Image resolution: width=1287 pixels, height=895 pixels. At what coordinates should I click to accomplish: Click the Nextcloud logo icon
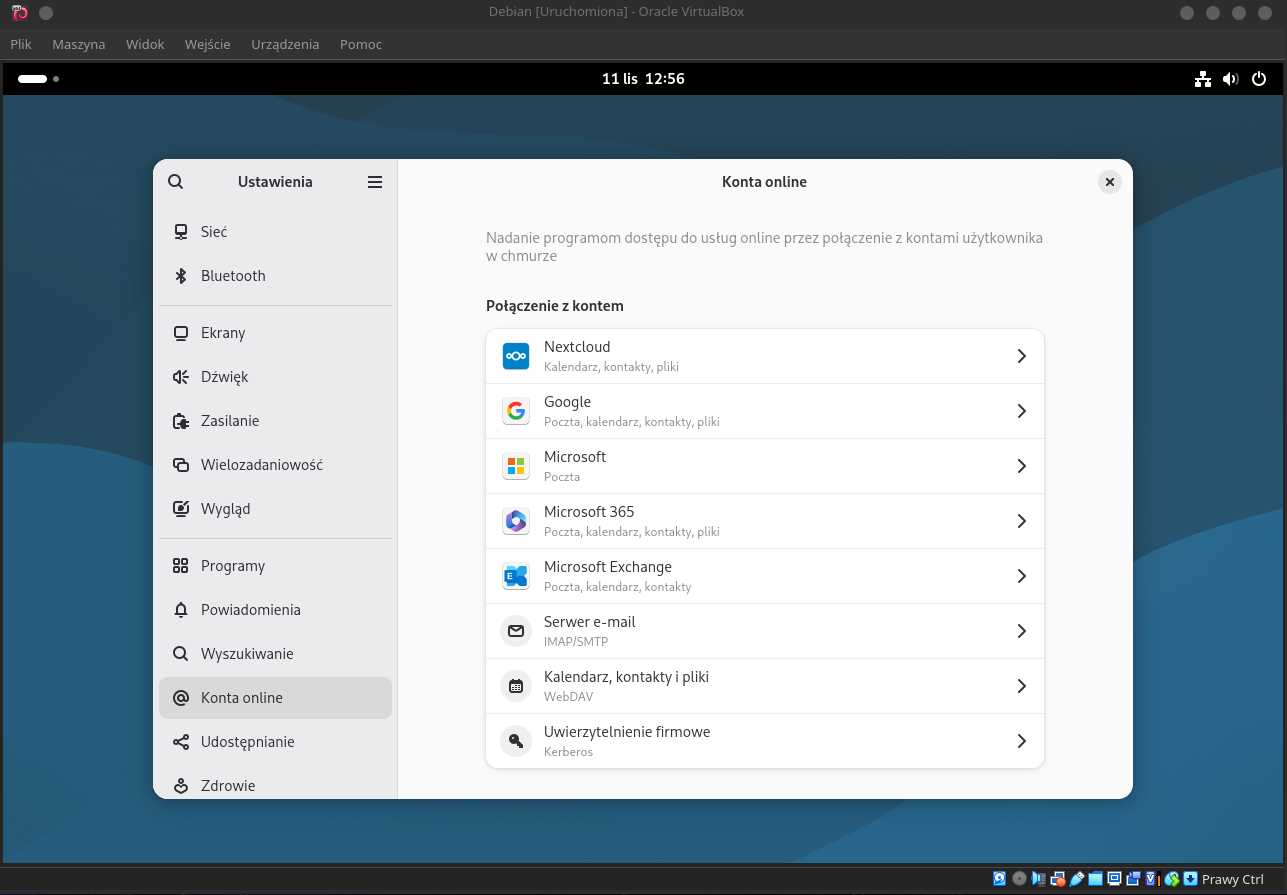coord(516,356)
